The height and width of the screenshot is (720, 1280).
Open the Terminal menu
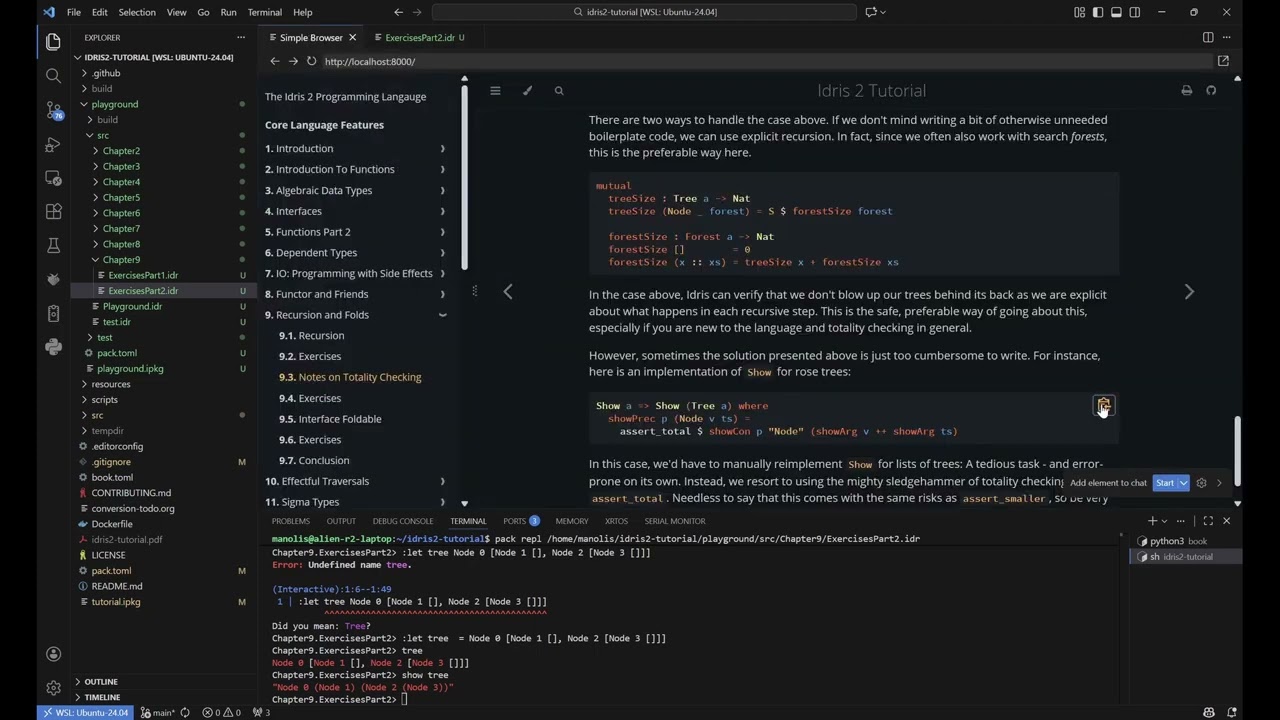pyautogui.click(x=264, y=12)
